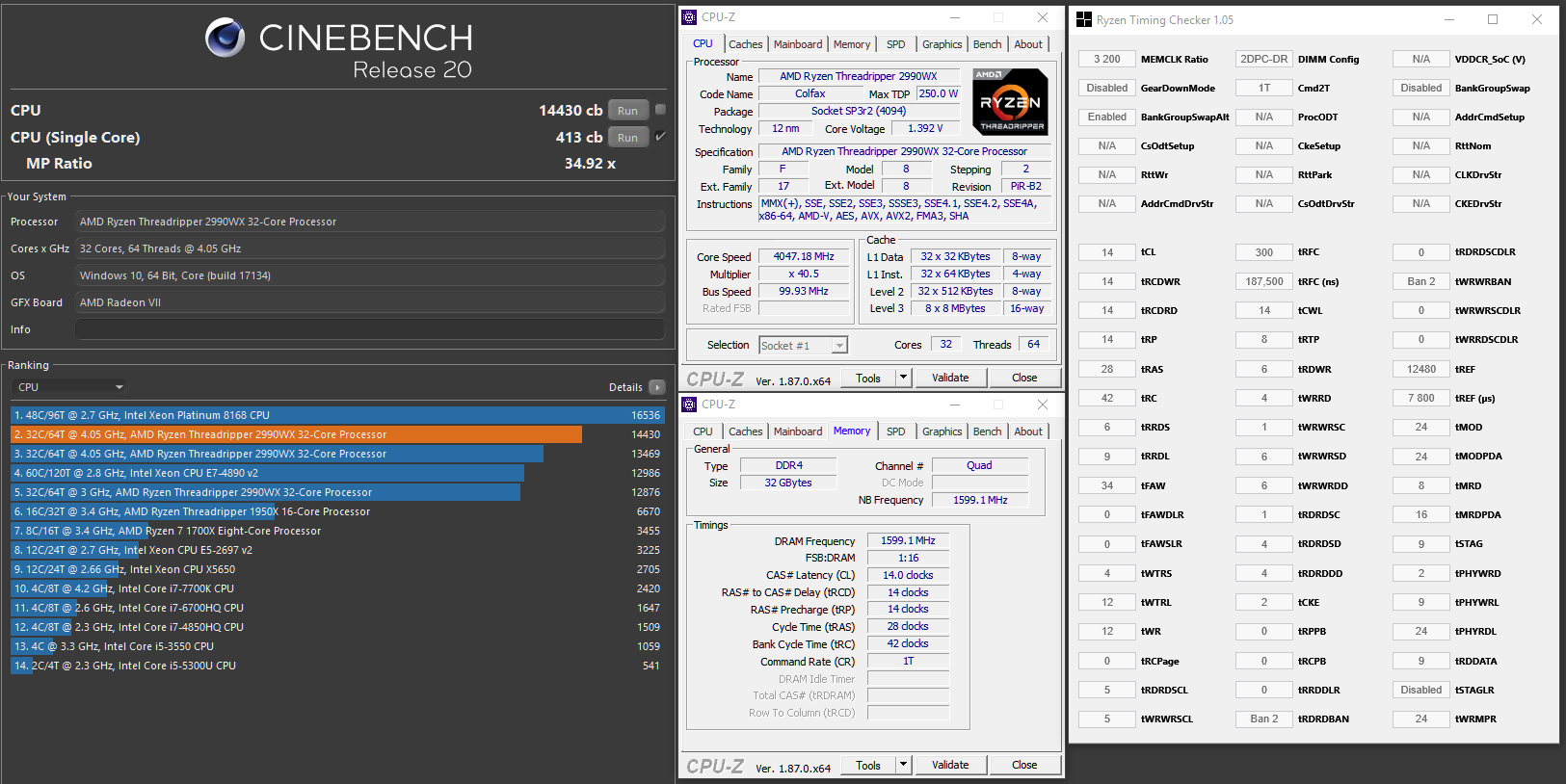Open About tab in upper CPU-Z window

click(1028, 44)
